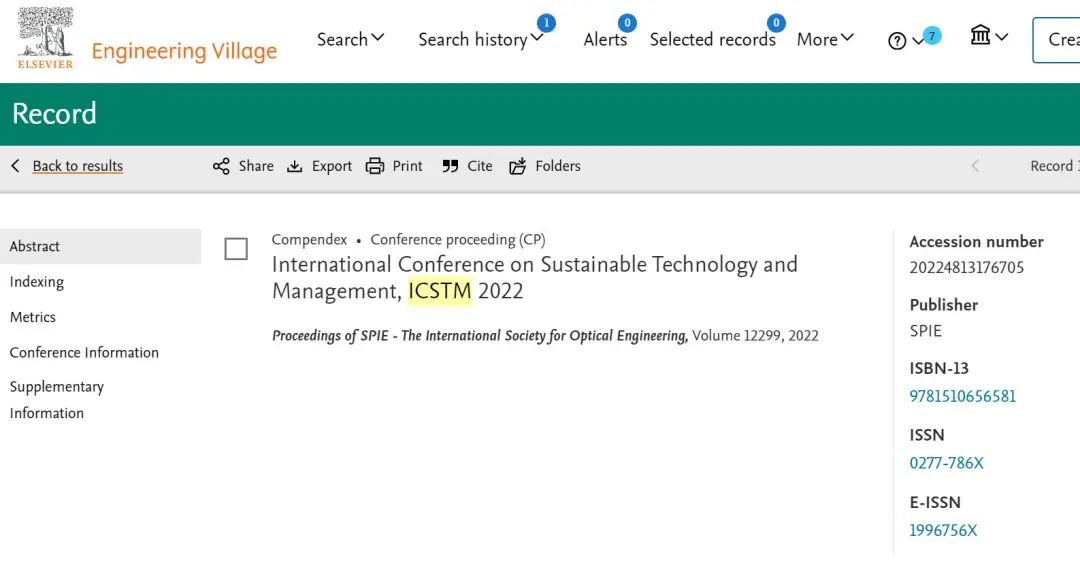Image resolution: width=1080 pixels, height=570 pixels.
Task: Open the Engineering Village home link
Action: pos(184,51)
